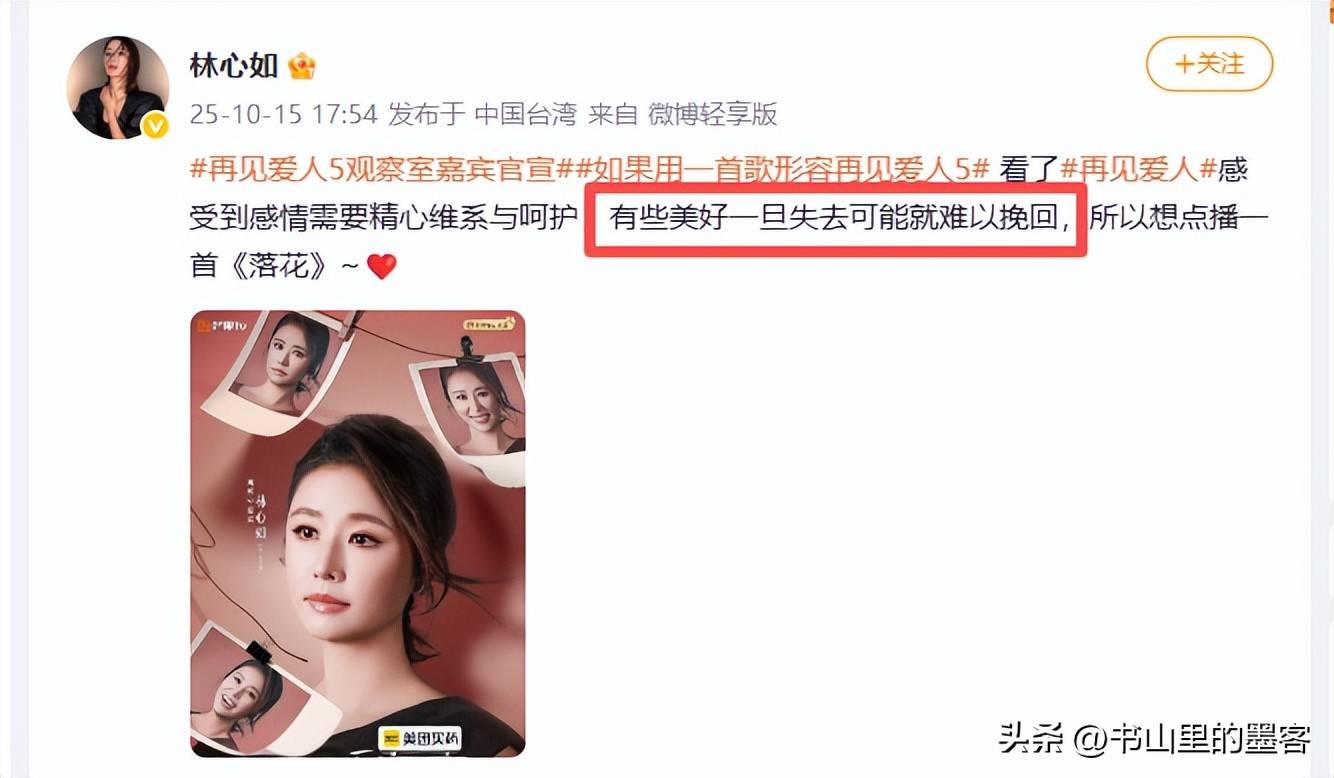This screenshot has width=1334, height=778.
Task: Click the +关注 follow button
Action: [1209, 65]
